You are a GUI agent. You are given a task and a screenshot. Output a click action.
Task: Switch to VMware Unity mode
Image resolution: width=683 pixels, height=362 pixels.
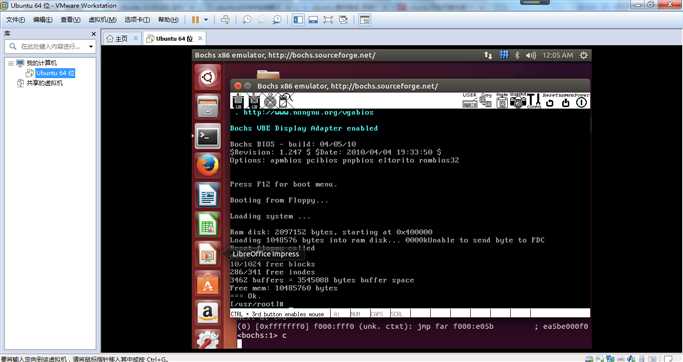[343, 20]
